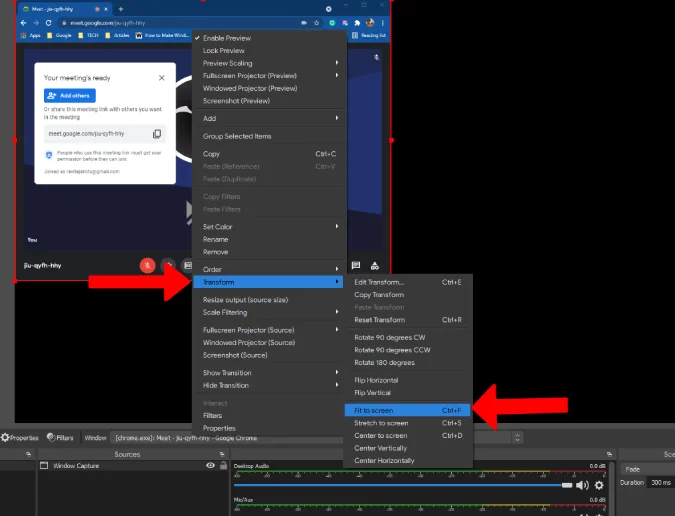Select Copy Transform in submenu
This screenshot has width=675, height=516.
408,294
